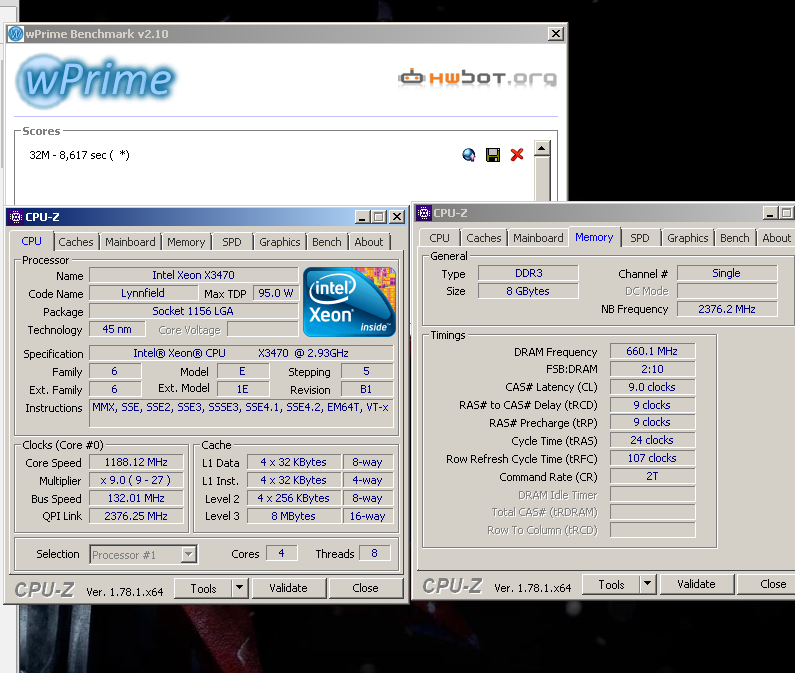Image resolution: width=795 pixels, height=673 pixels.
Task: Click the hwbot.org logo
Action: 477,78
